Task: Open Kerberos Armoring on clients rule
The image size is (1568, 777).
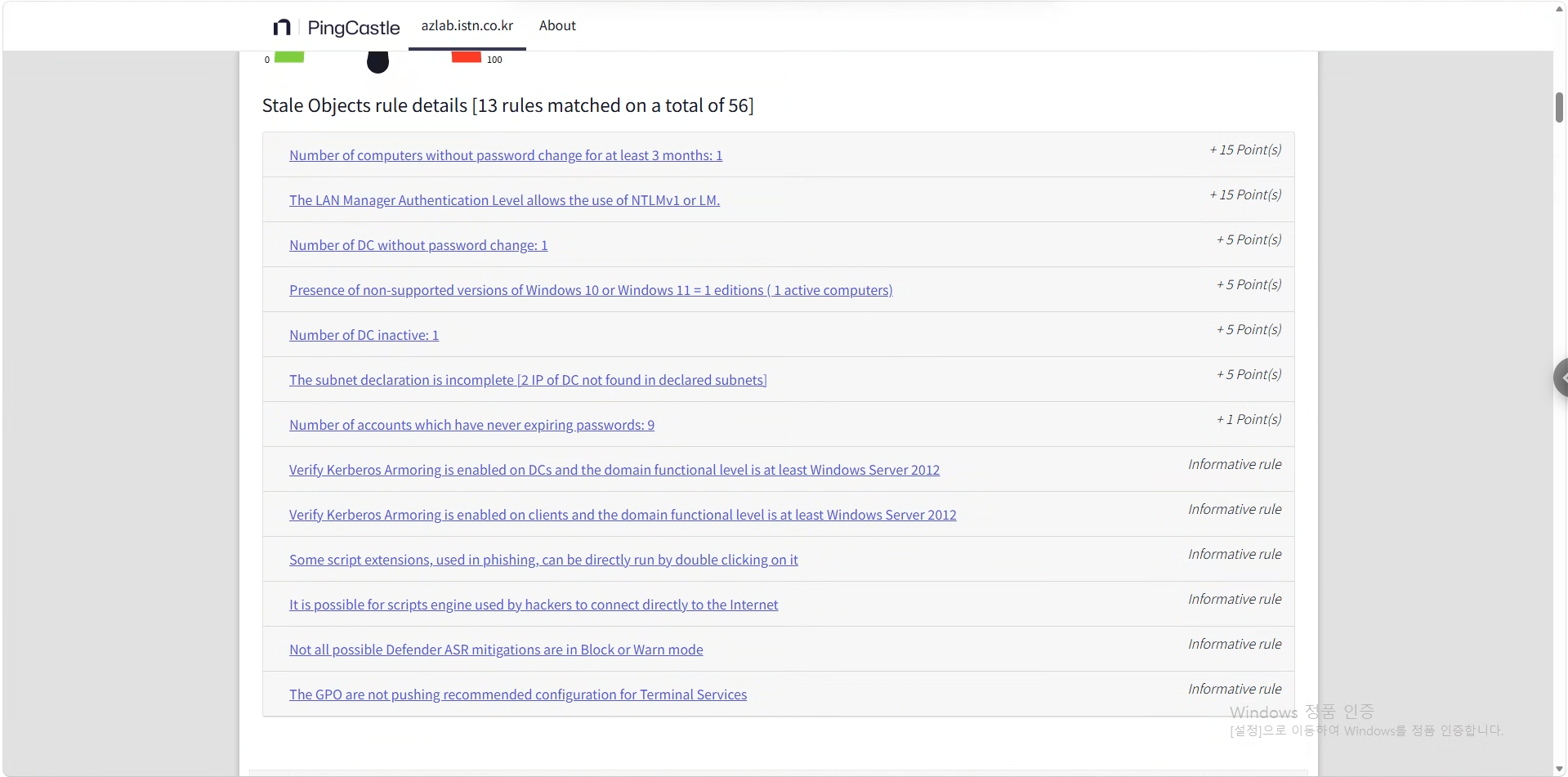Action: point(623,515)
